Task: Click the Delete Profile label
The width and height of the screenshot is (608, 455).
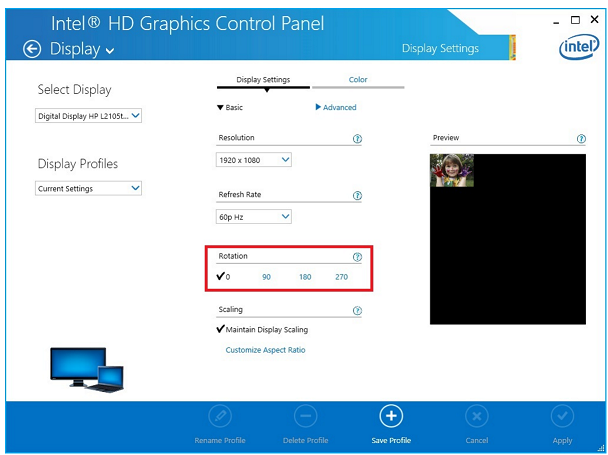Action: click(x=306, y=440)
